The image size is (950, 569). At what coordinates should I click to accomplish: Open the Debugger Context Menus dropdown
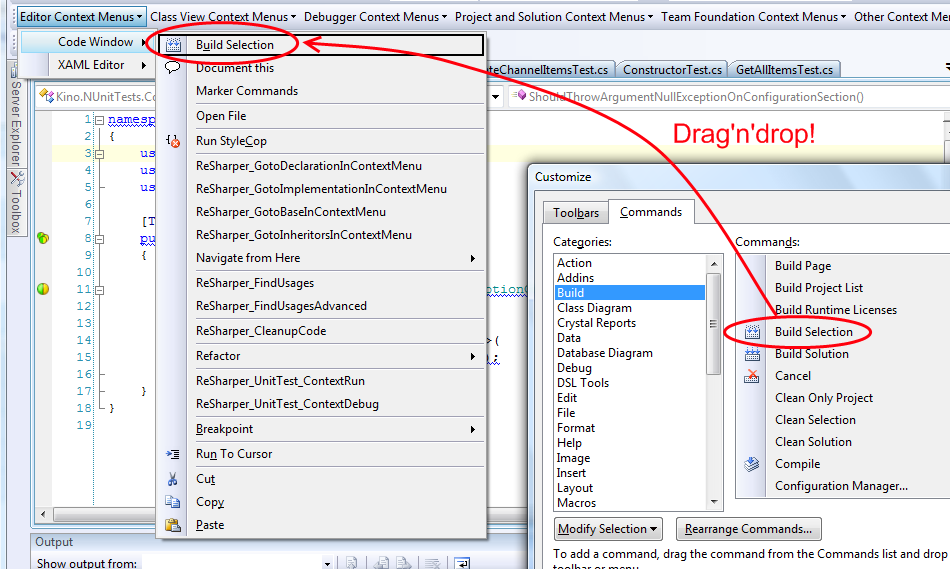click(375, 17)
